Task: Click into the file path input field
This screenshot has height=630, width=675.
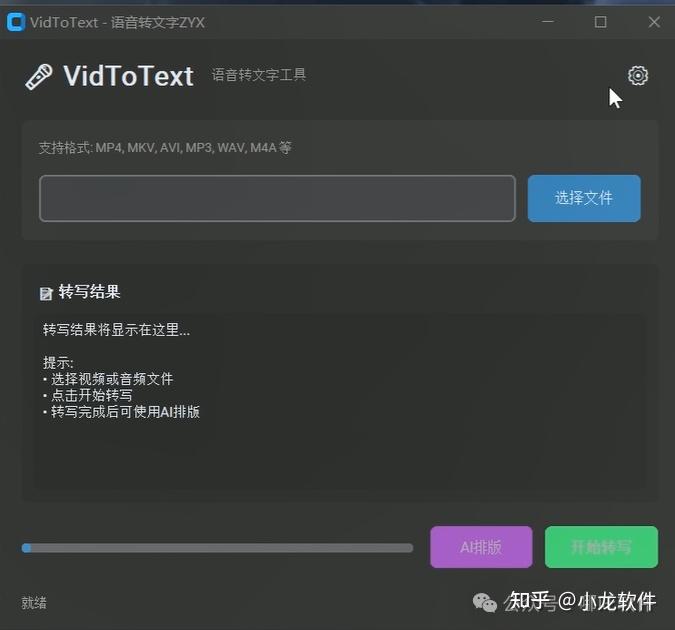Action: [277, 198]
